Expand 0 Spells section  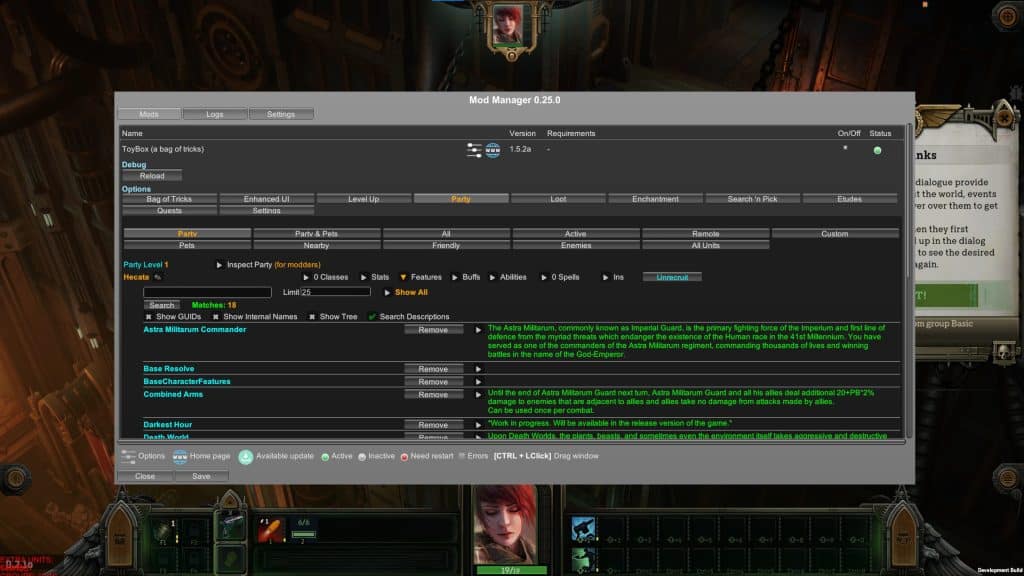coord(544,278)
